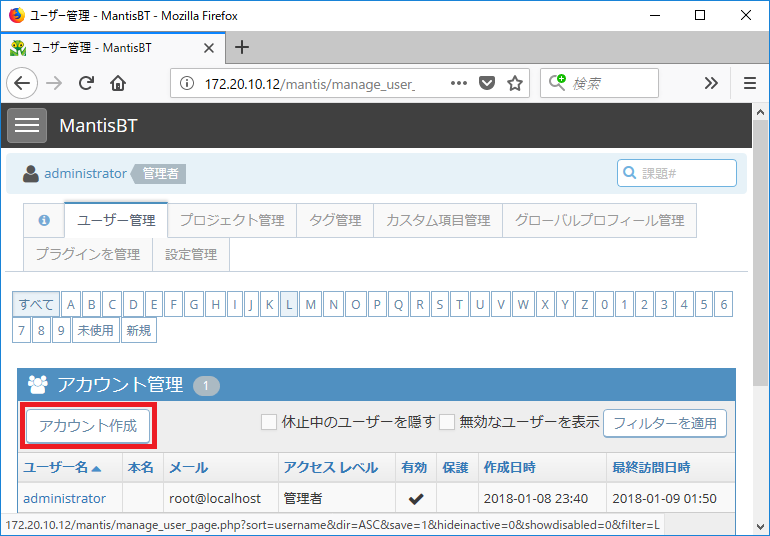
Task: Switch to プロジェクト管理 tab
Action: pos(232,220)
